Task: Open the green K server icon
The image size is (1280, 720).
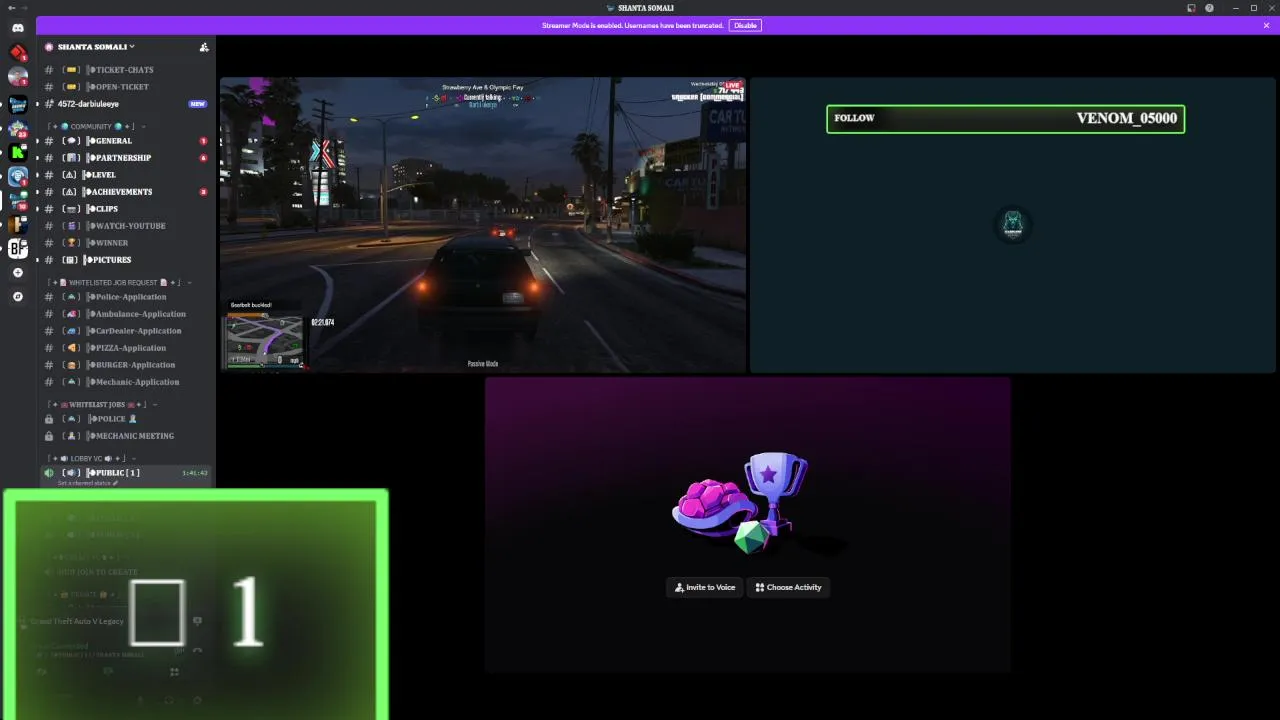Action: point(18,152)
